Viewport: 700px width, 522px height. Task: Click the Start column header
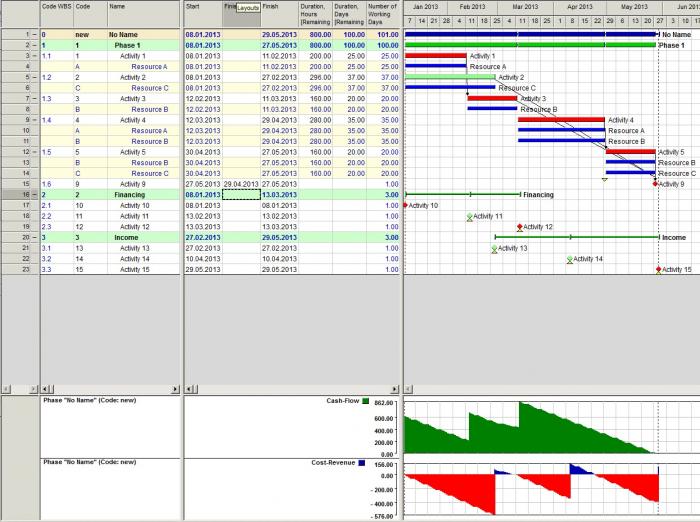[203, 14]
